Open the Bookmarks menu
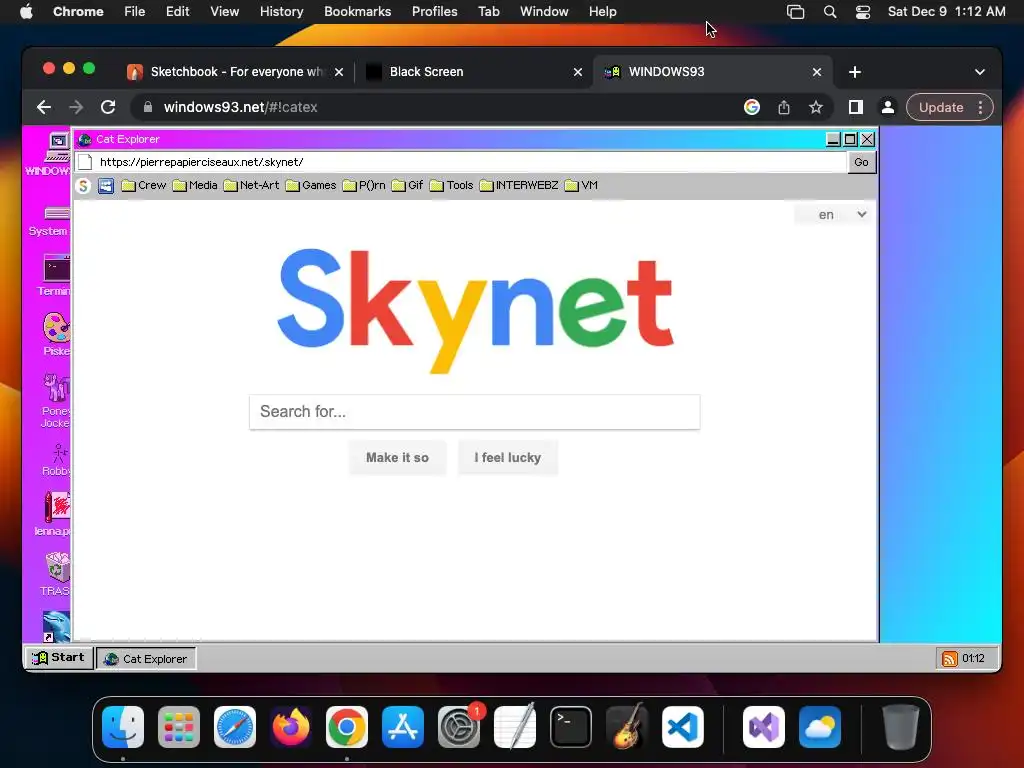 pos(357,12)
